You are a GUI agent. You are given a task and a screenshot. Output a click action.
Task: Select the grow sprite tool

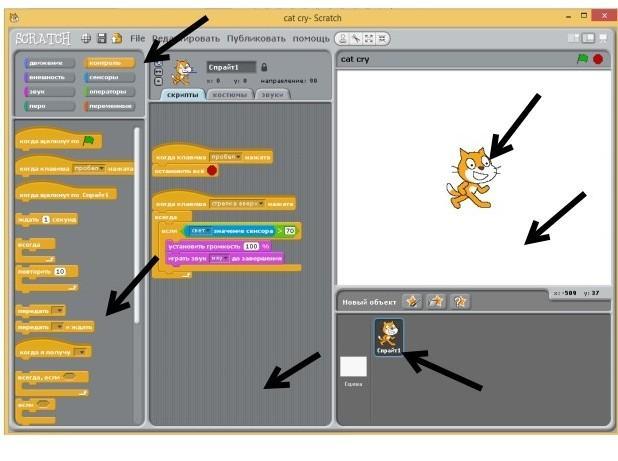(x=369, y=39)
